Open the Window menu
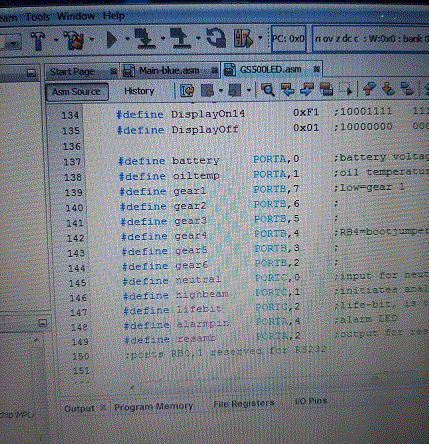This screenshot has width=429, height=444. [76, 16]
